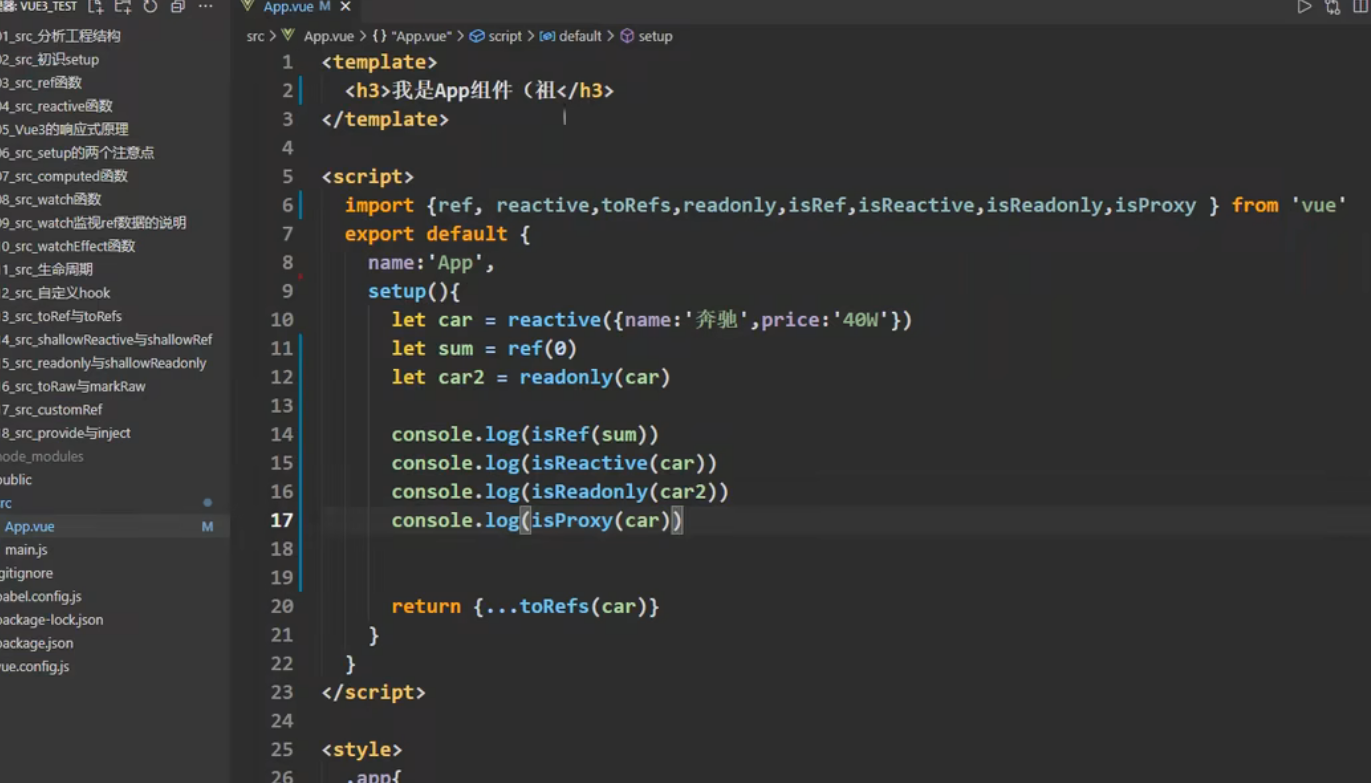Expand folder 04_src_reactive函数
This screenshot has height=783, width=1371.
(57, 106)
